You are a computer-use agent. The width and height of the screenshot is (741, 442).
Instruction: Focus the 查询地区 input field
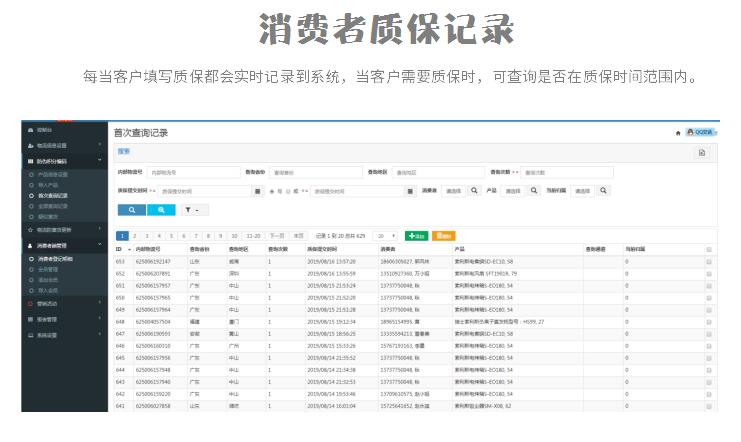click(438, 173)
